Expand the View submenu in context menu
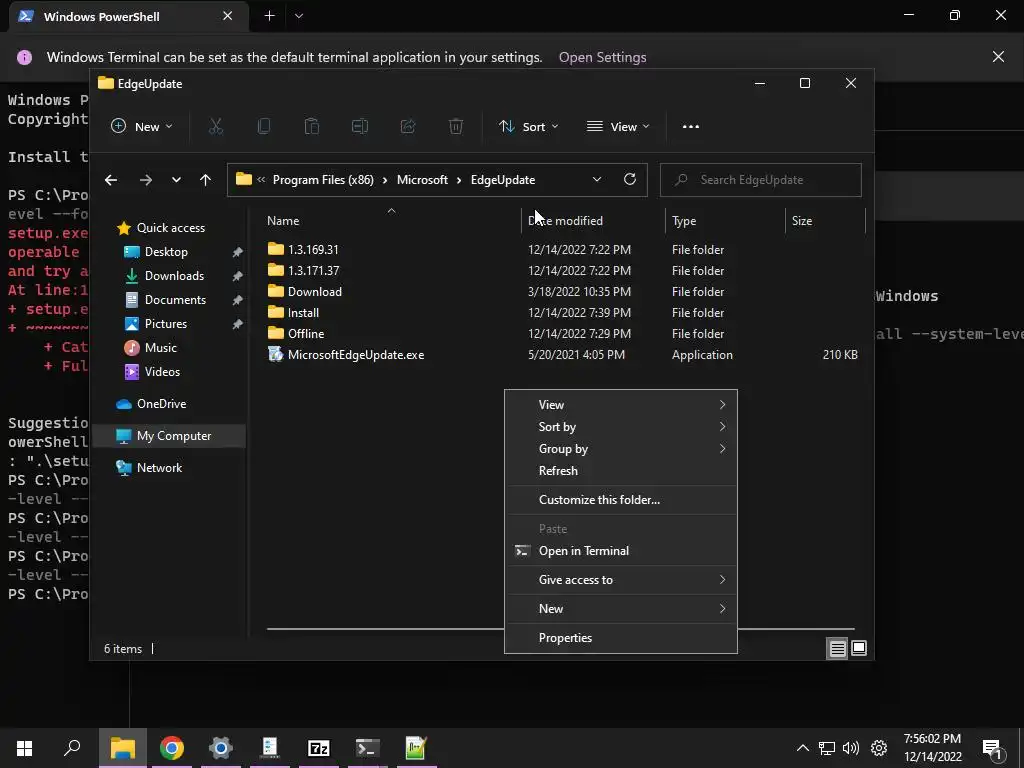 (621, 405)
